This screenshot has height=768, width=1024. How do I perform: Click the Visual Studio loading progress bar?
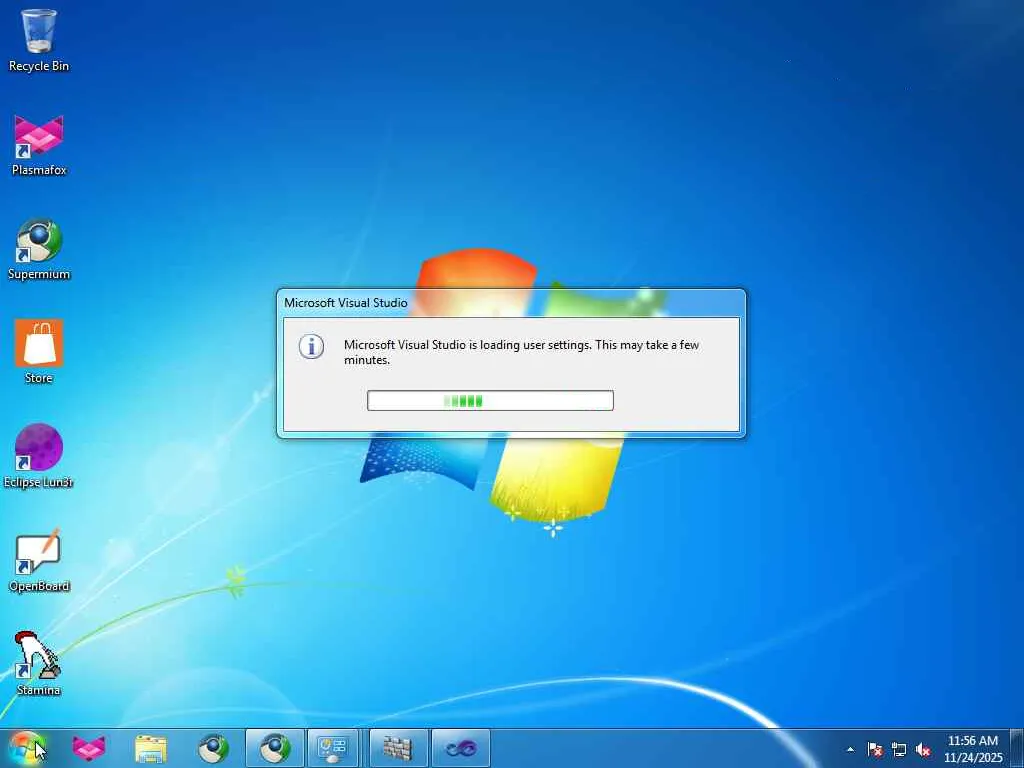click(490, 400)
